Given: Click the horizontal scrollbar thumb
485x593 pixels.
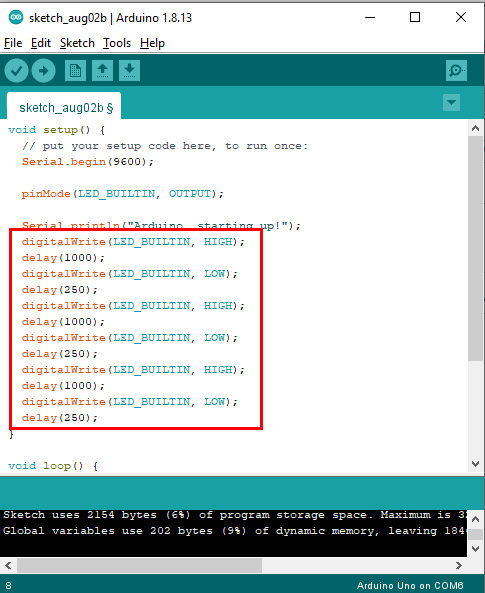Looking at the screenshot, I should coord(139,565).
